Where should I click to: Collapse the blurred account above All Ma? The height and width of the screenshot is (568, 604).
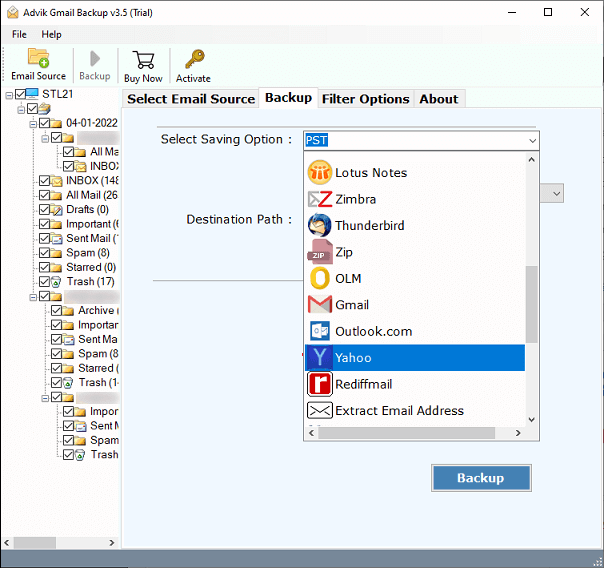pyautogui.click(x=45, y=138)
